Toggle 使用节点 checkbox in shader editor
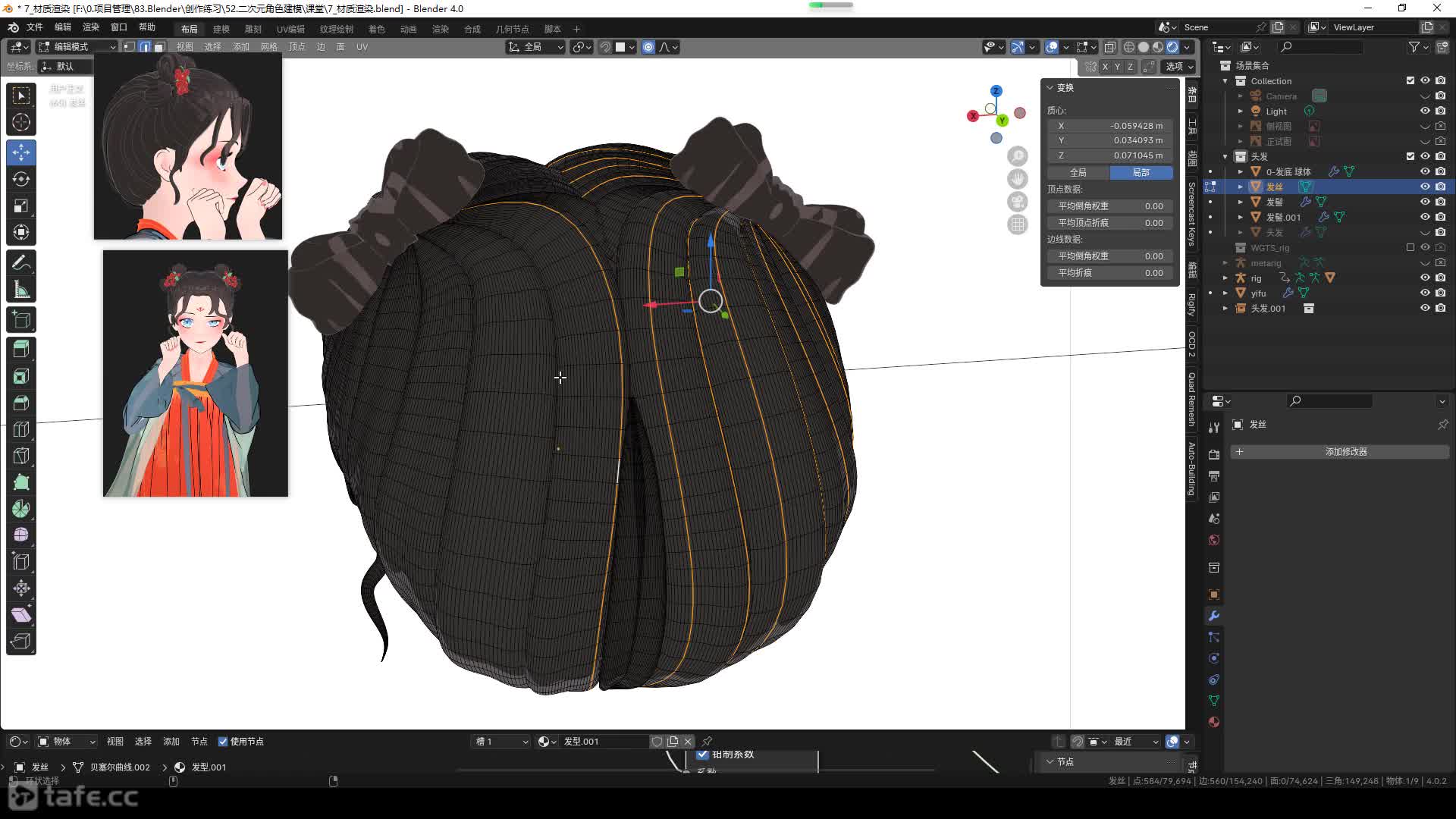Viewport: 1456px width, 819px height. coord(223,742)
